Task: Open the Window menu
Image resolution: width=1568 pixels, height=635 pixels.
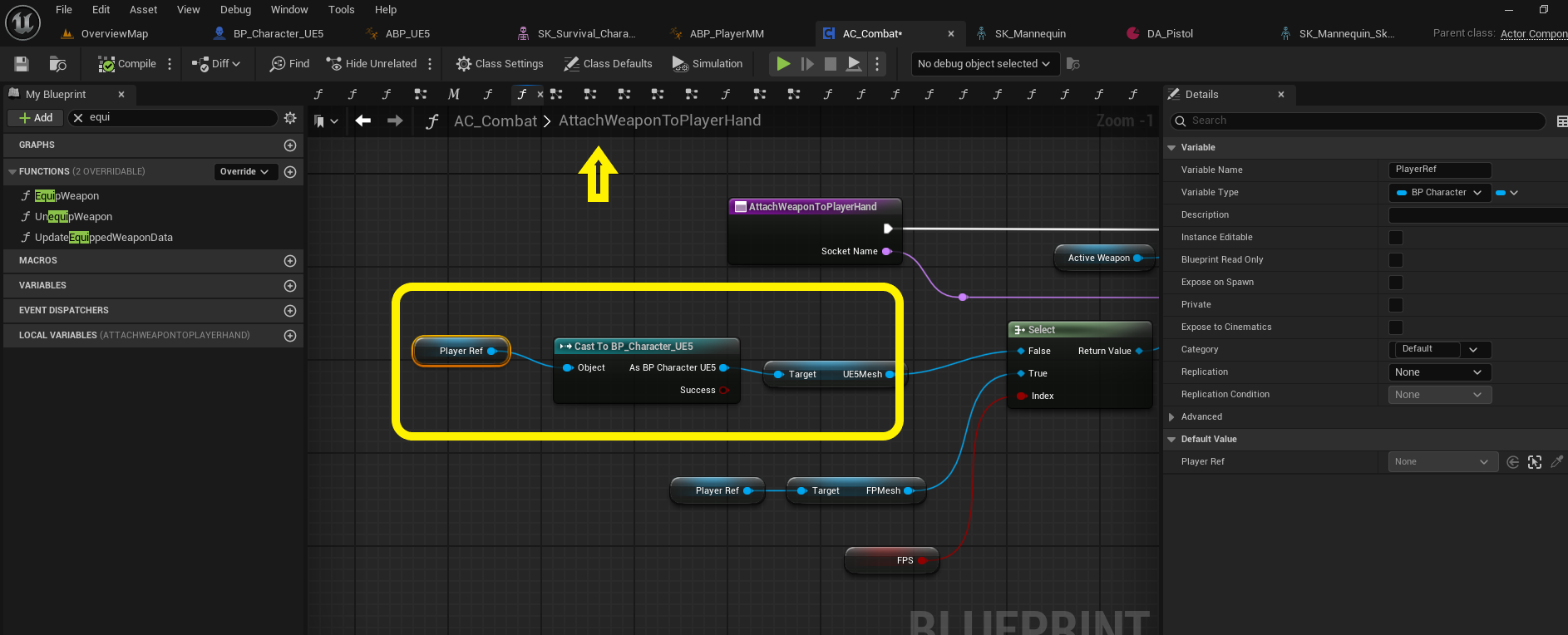Action: [x=288, y=10]
